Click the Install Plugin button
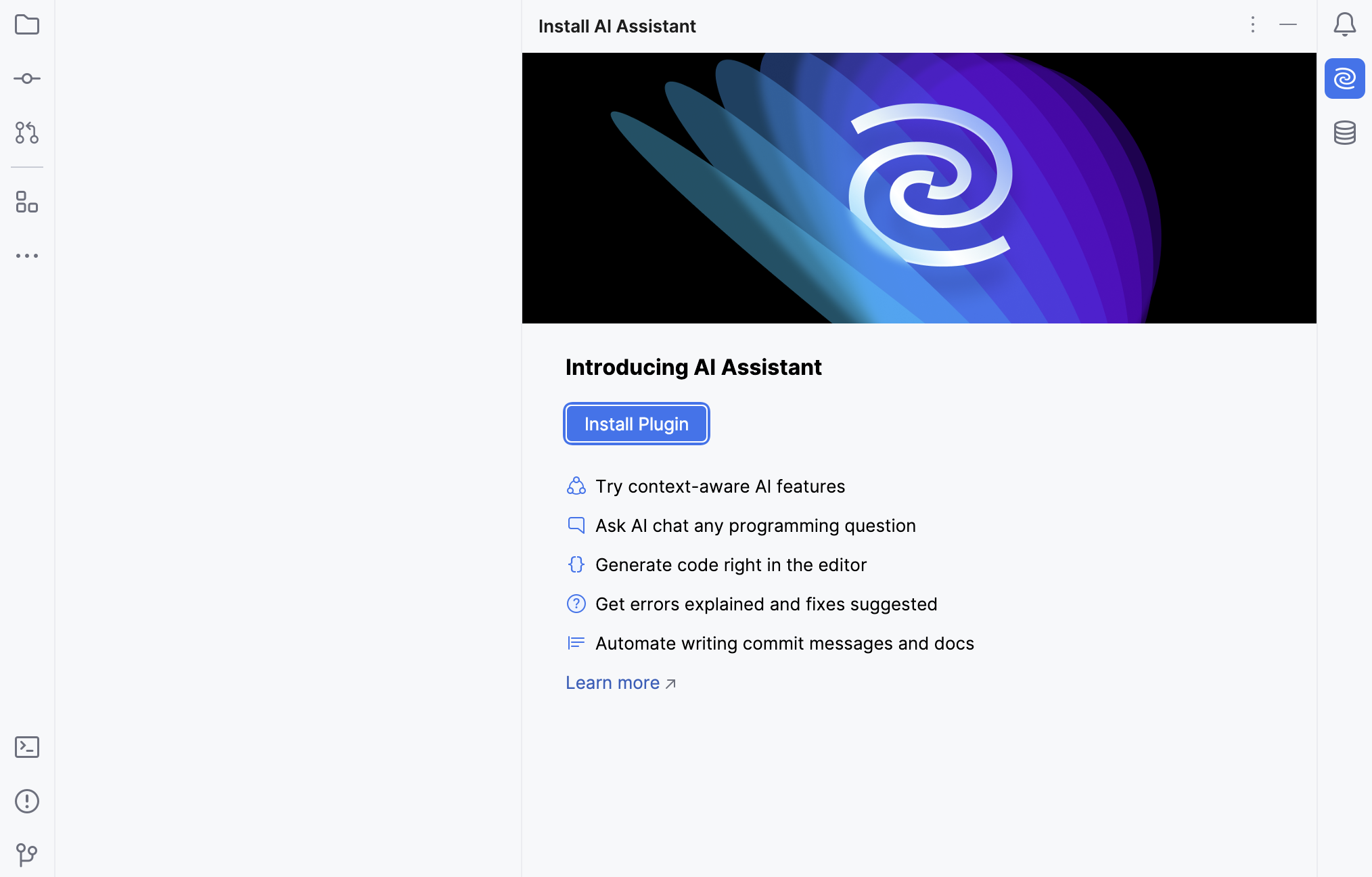 [637, 423]
